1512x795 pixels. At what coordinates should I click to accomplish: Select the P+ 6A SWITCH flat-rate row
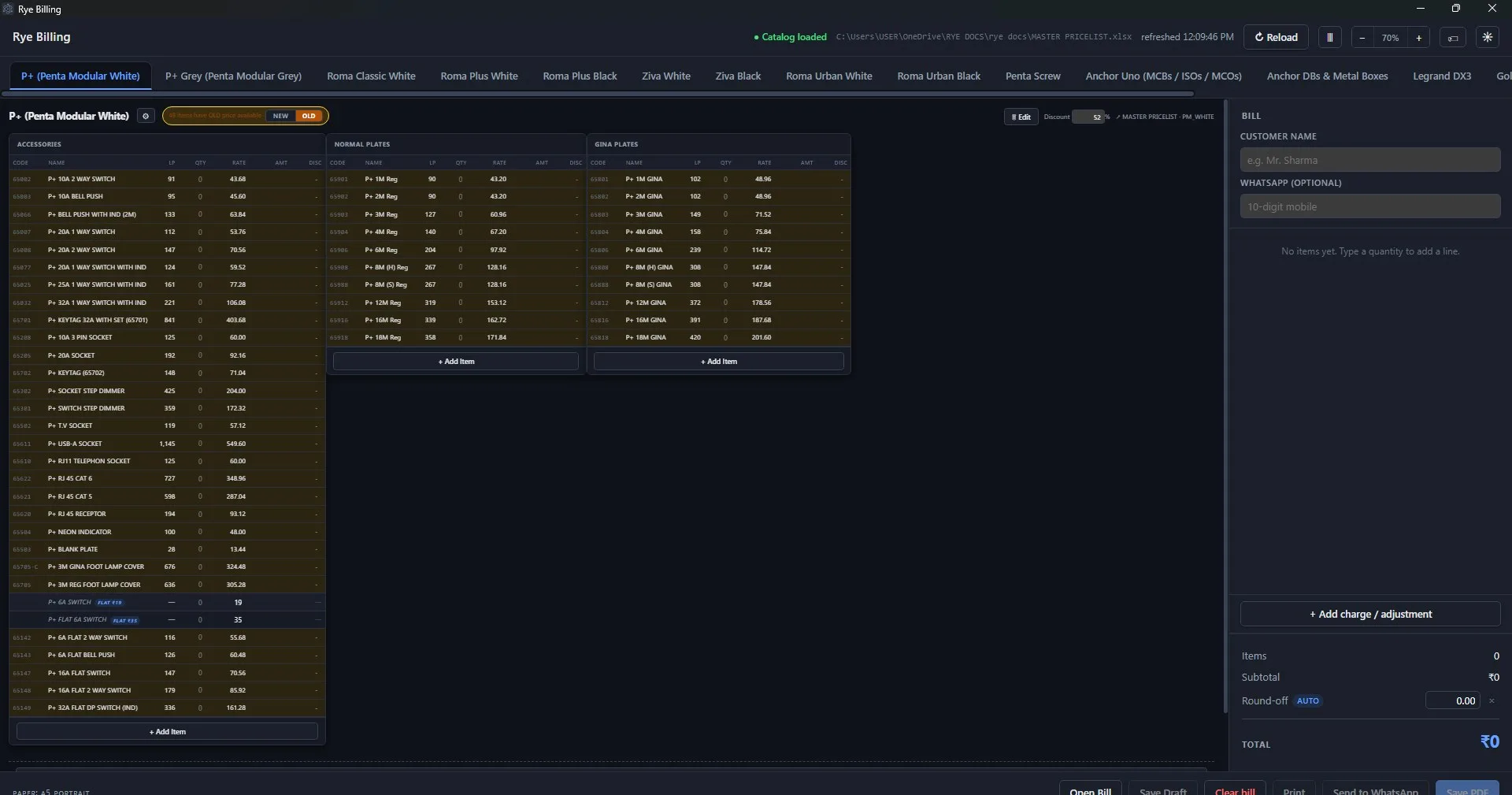[x=167, y=602]
